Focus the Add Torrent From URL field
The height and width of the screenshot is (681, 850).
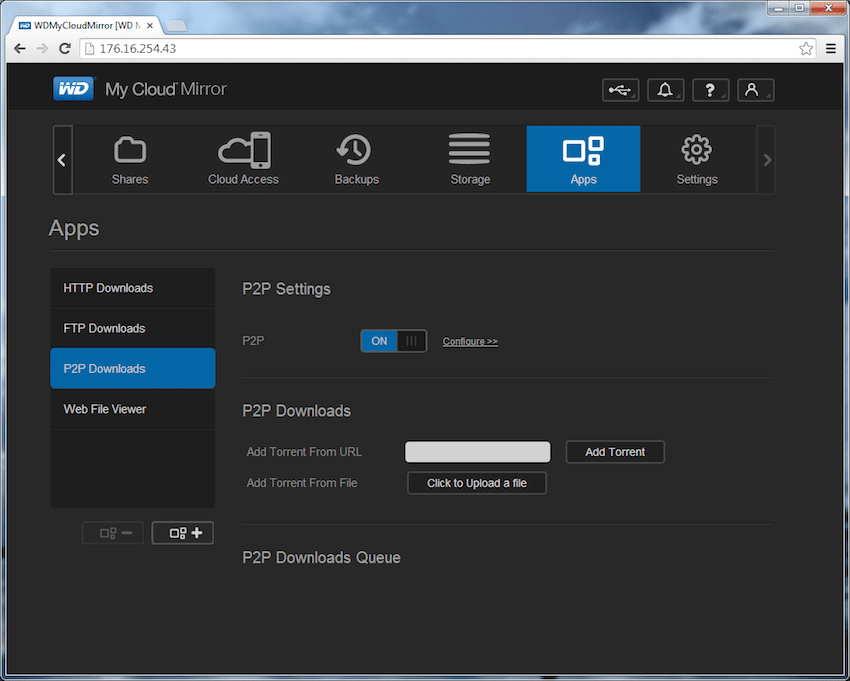(478, 452)
